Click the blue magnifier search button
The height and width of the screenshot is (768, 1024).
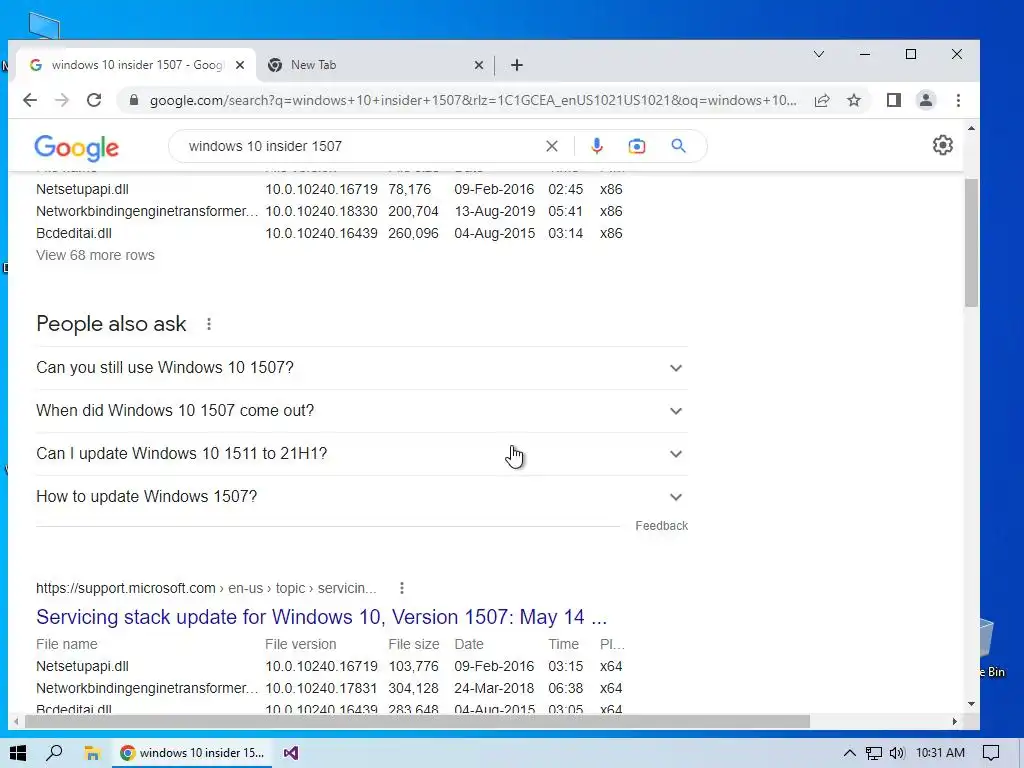[679, 146]
